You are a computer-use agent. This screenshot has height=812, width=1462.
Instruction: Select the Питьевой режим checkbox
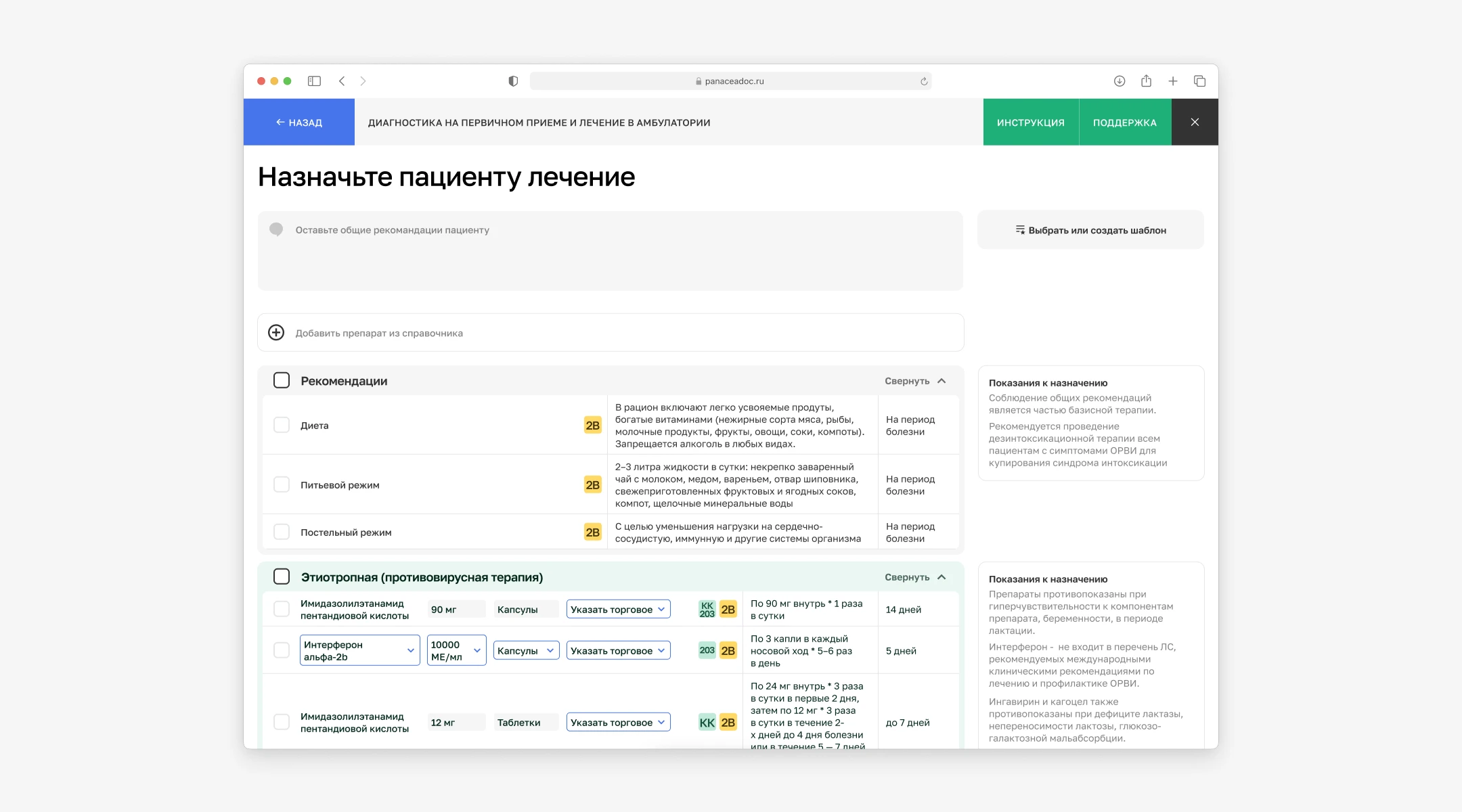coord(282,484)
